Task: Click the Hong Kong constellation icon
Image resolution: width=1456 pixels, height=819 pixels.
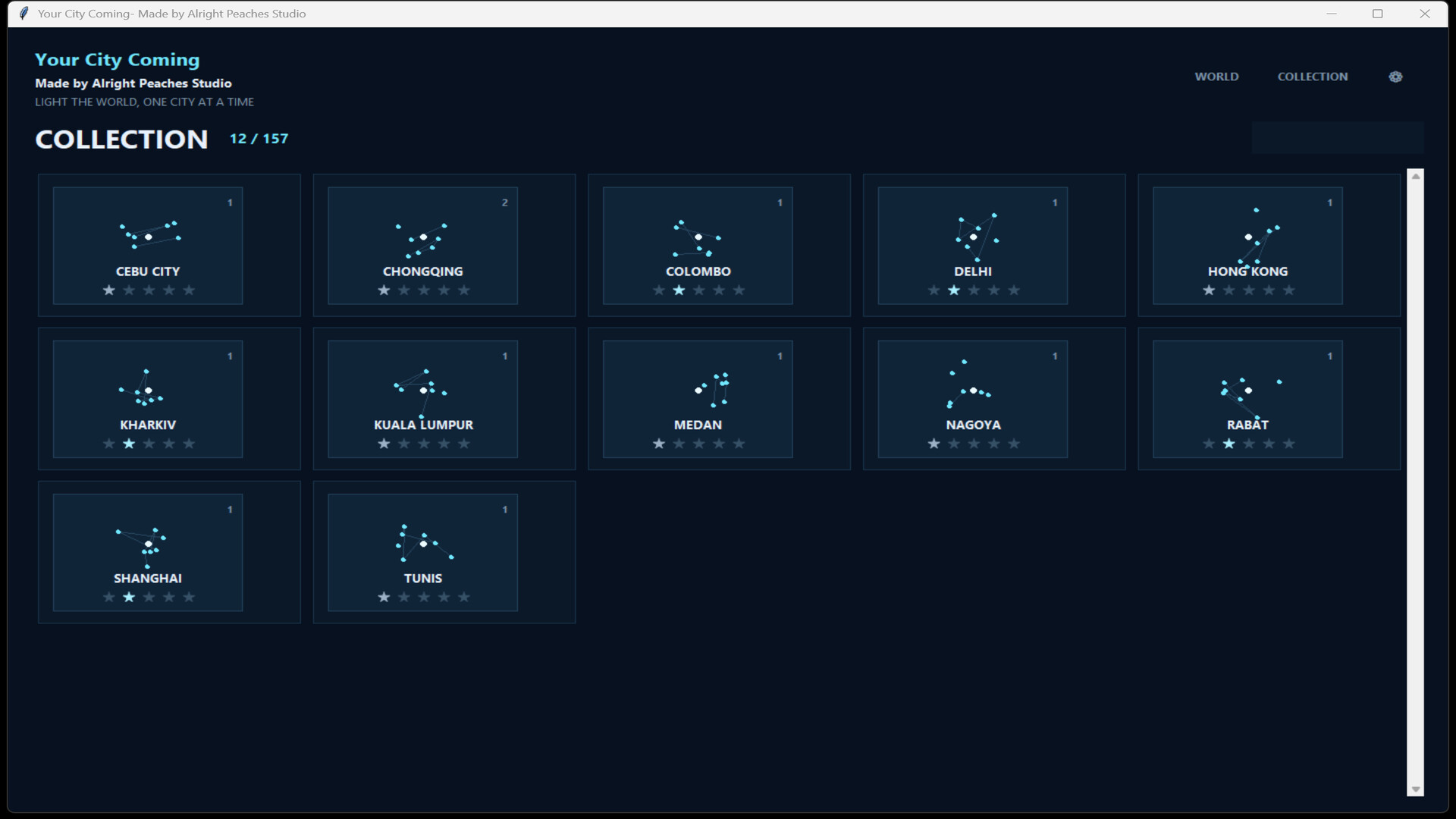Action: (x=1259, y=236)
